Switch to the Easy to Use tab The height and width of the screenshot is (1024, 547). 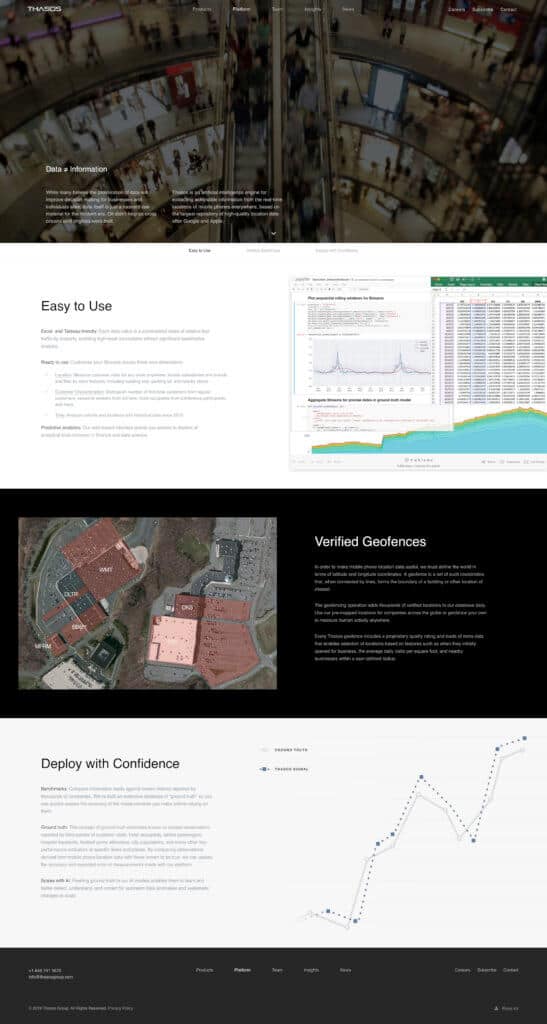coord(200,250)
